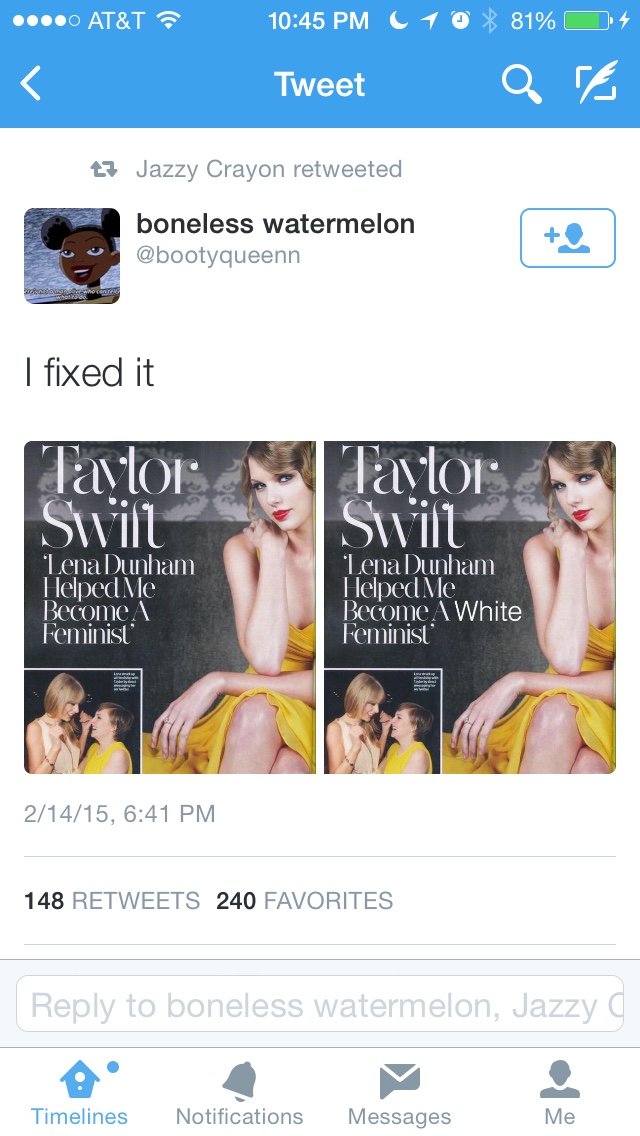View the edited White Feminist image
640x1136 pixels.
(x=470, y=607)
